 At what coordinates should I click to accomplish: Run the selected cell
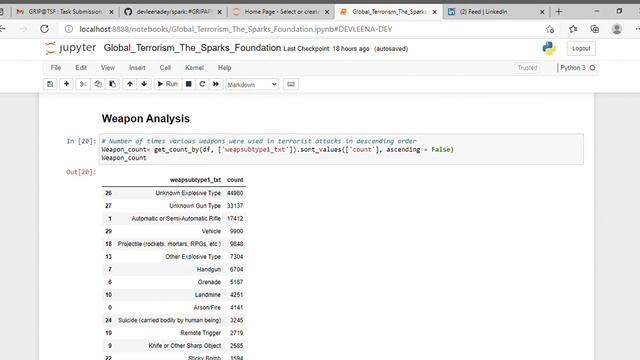tap(167, 84)
